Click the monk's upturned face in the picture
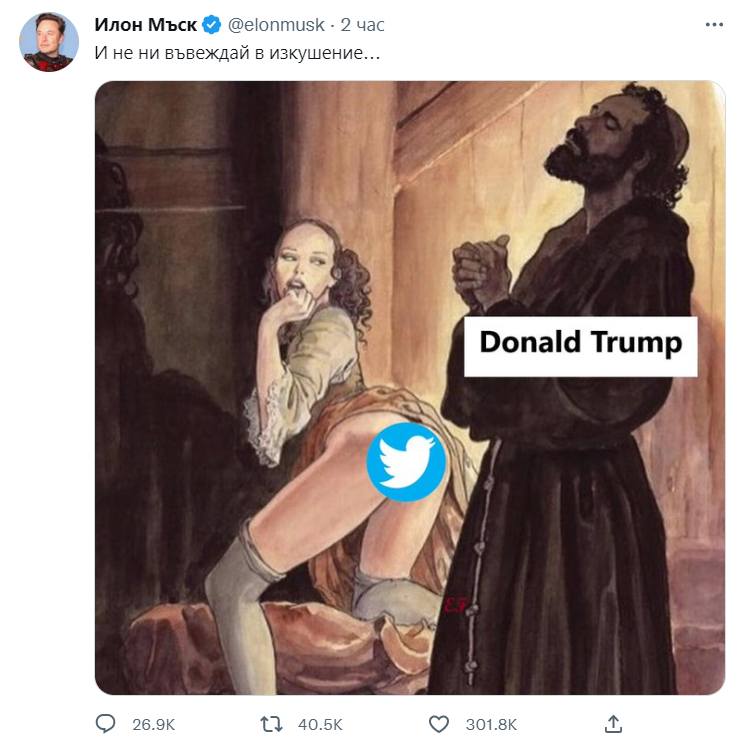Image resolution: width=745 pixels, height=745 pixels. point(579,150)
